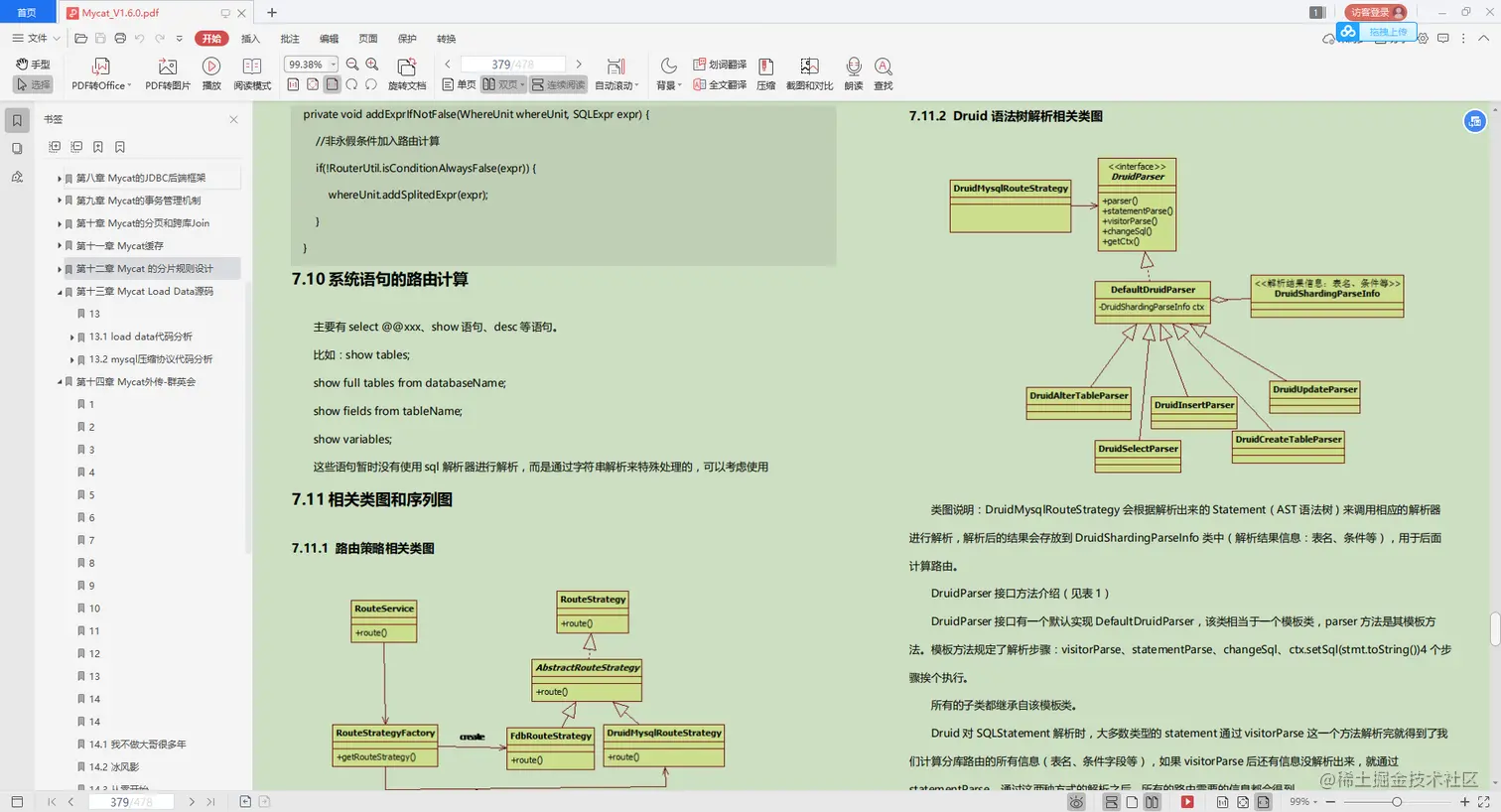
Task: Go to previous page arrow in toolbar
Action: [448, 65]
